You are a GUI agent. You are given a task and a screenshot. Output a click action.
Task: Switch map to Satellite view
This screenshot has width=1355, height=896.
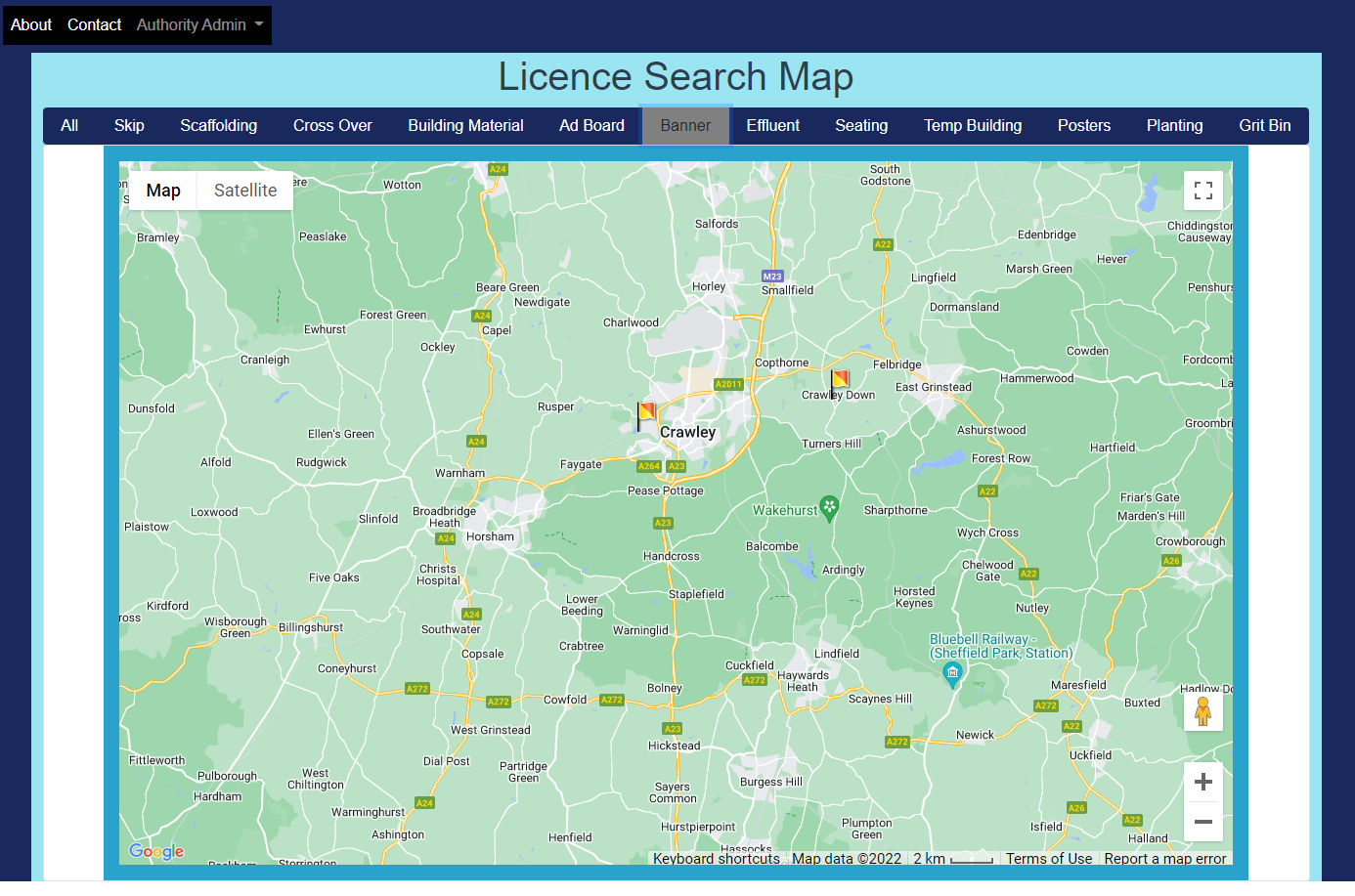(x=245, y=191)
